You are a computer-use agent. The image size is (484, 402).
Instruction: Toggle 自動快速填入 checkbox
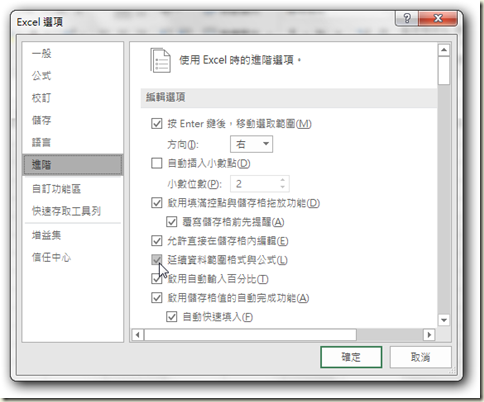pyautogui.click(x=172, y=317)
